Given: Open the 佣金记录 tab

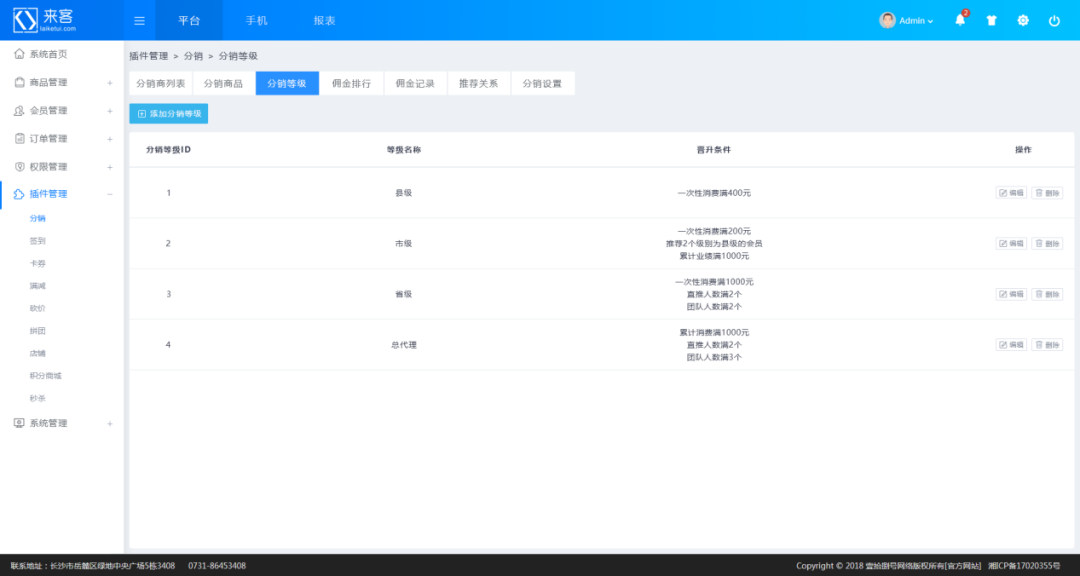Looking at the screenshot, I should 415,83.
